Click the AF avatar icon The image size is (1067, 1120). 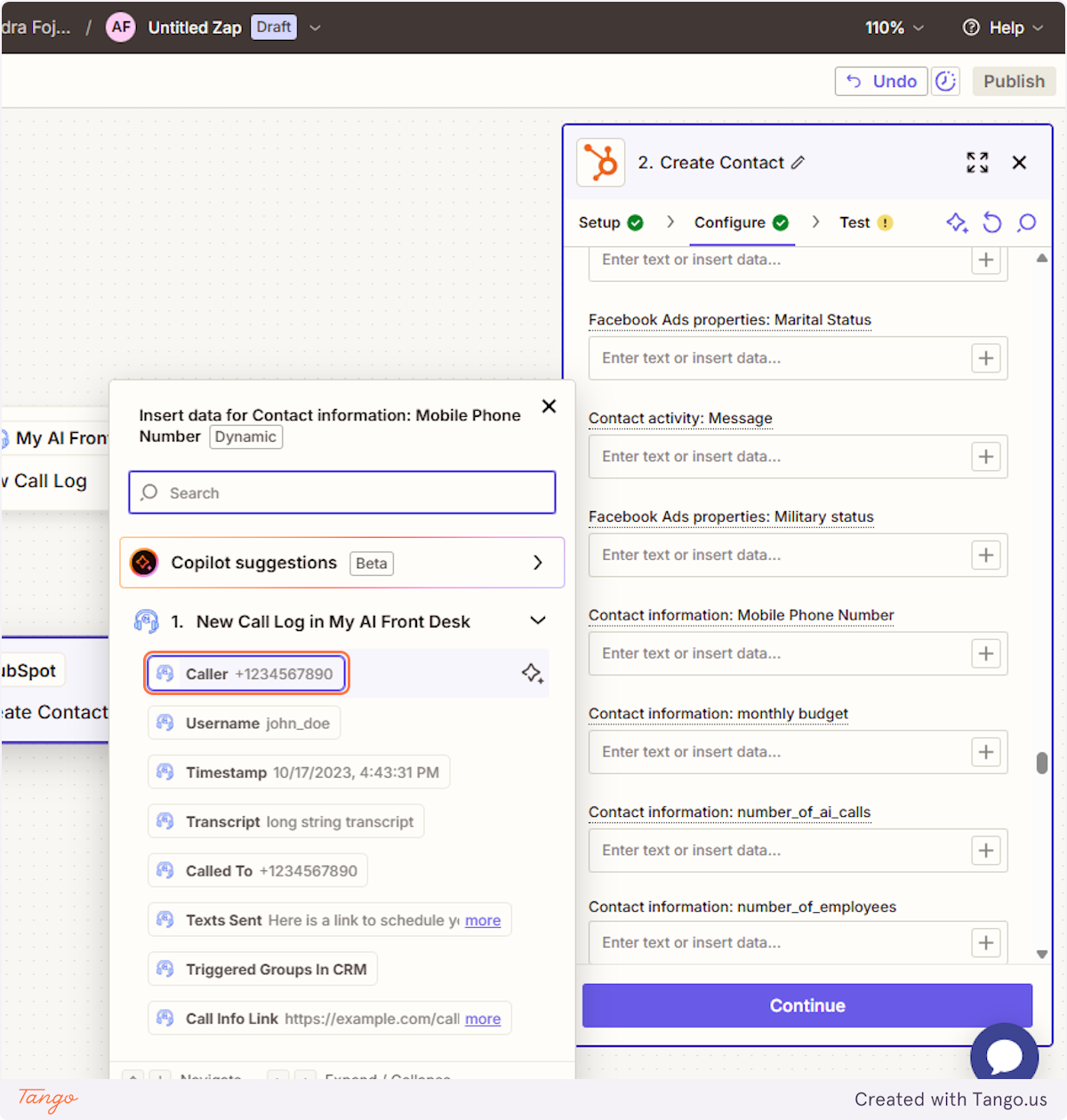point(121,28)
